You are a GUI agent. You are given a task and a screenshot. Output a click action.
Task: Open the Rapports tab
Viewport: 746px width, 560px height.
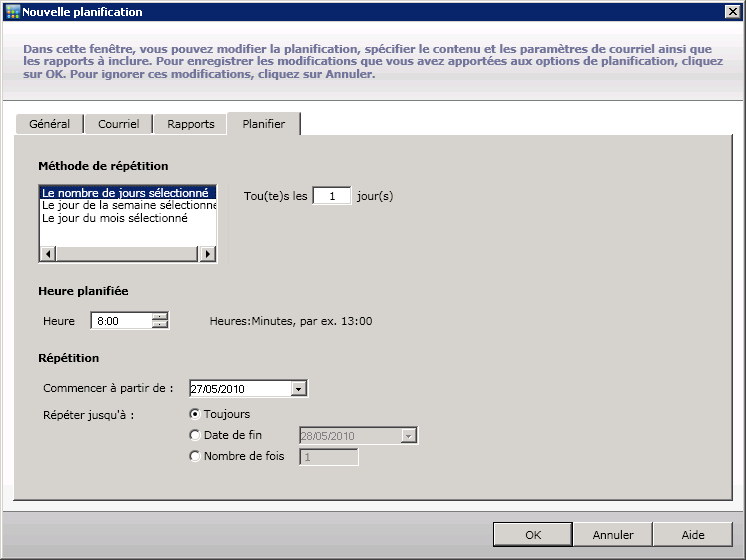pos(190,124)
